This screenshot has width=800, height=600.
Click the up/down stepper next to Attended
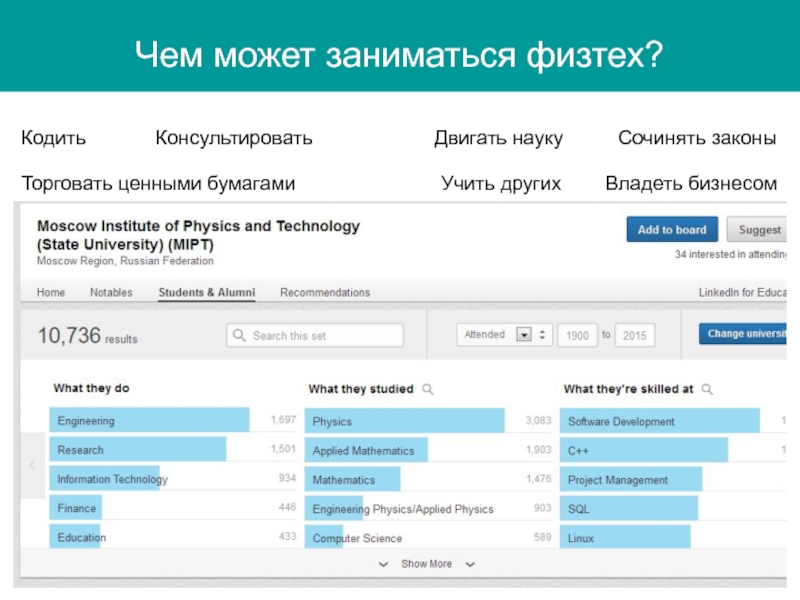click(x=542, y=335)
